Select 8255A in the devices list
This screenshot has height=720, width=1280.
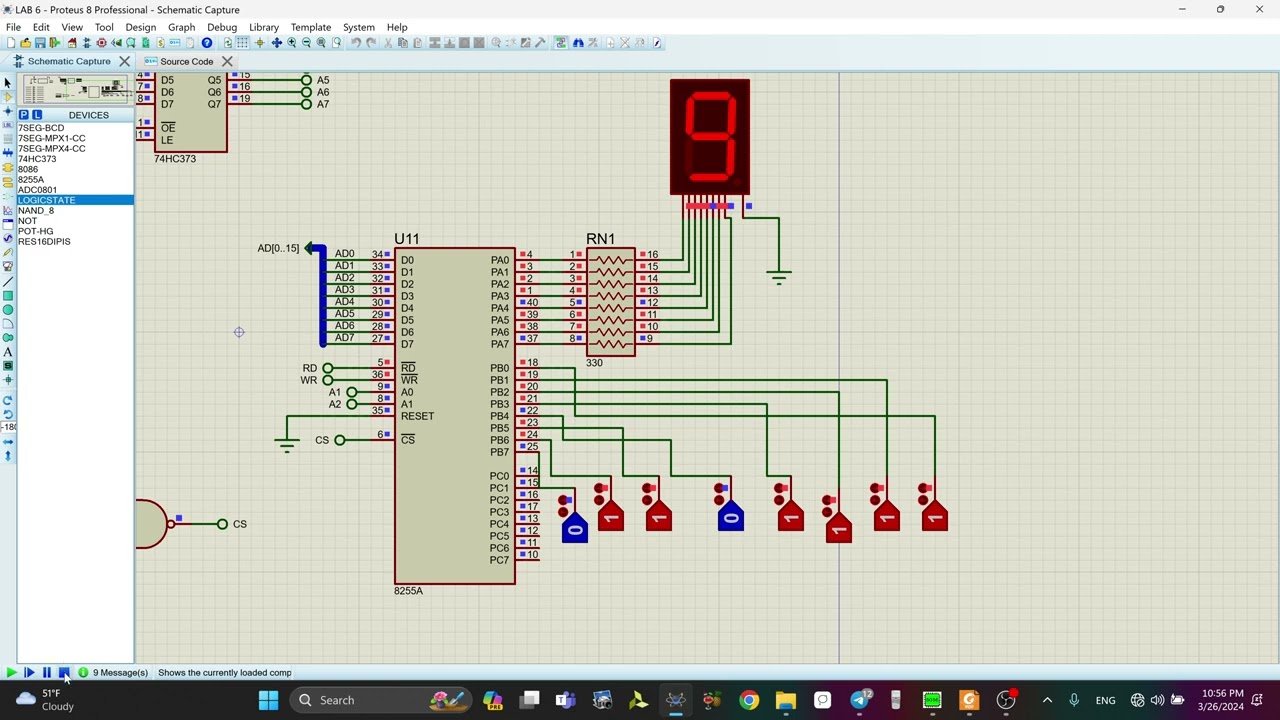(31, 179)
